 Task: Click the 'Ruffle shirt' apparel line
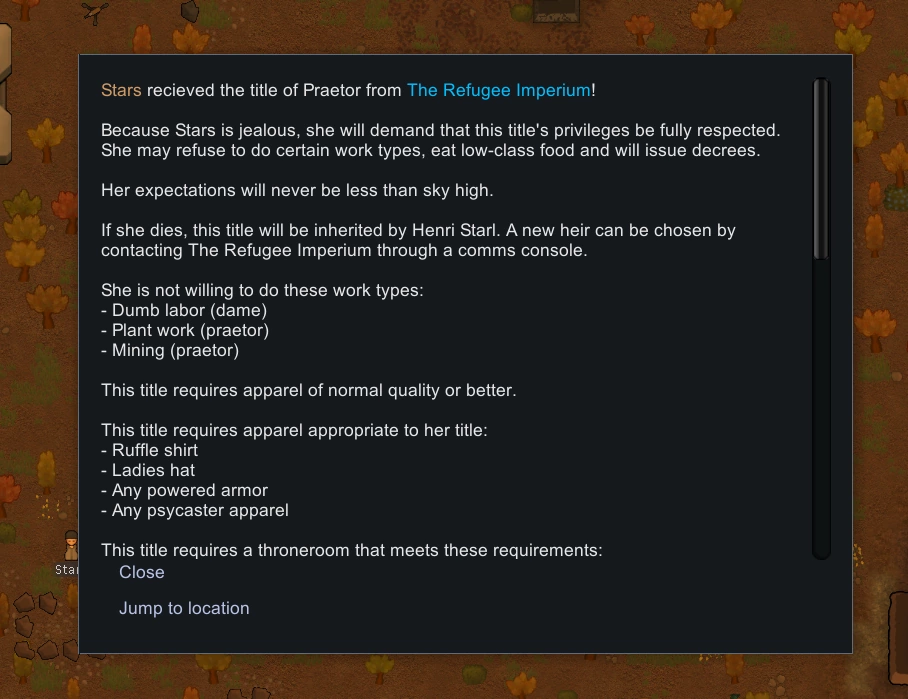click(x=155, y=450)
